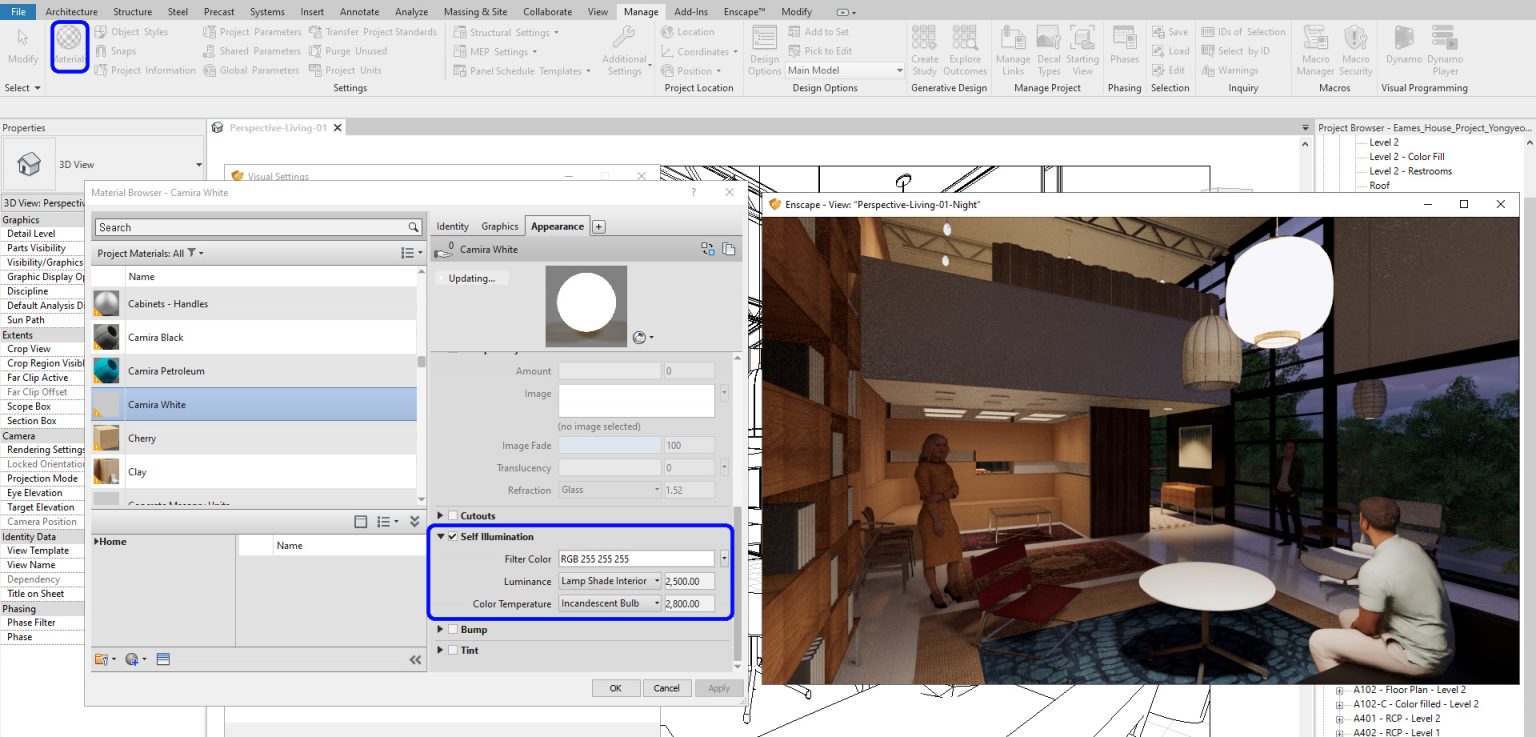Image resolution: width=1536 pixels, height=737 pixels.
Task: Click the Phases tool icon
Action: pyautogui.click(x=1124, y=42)
